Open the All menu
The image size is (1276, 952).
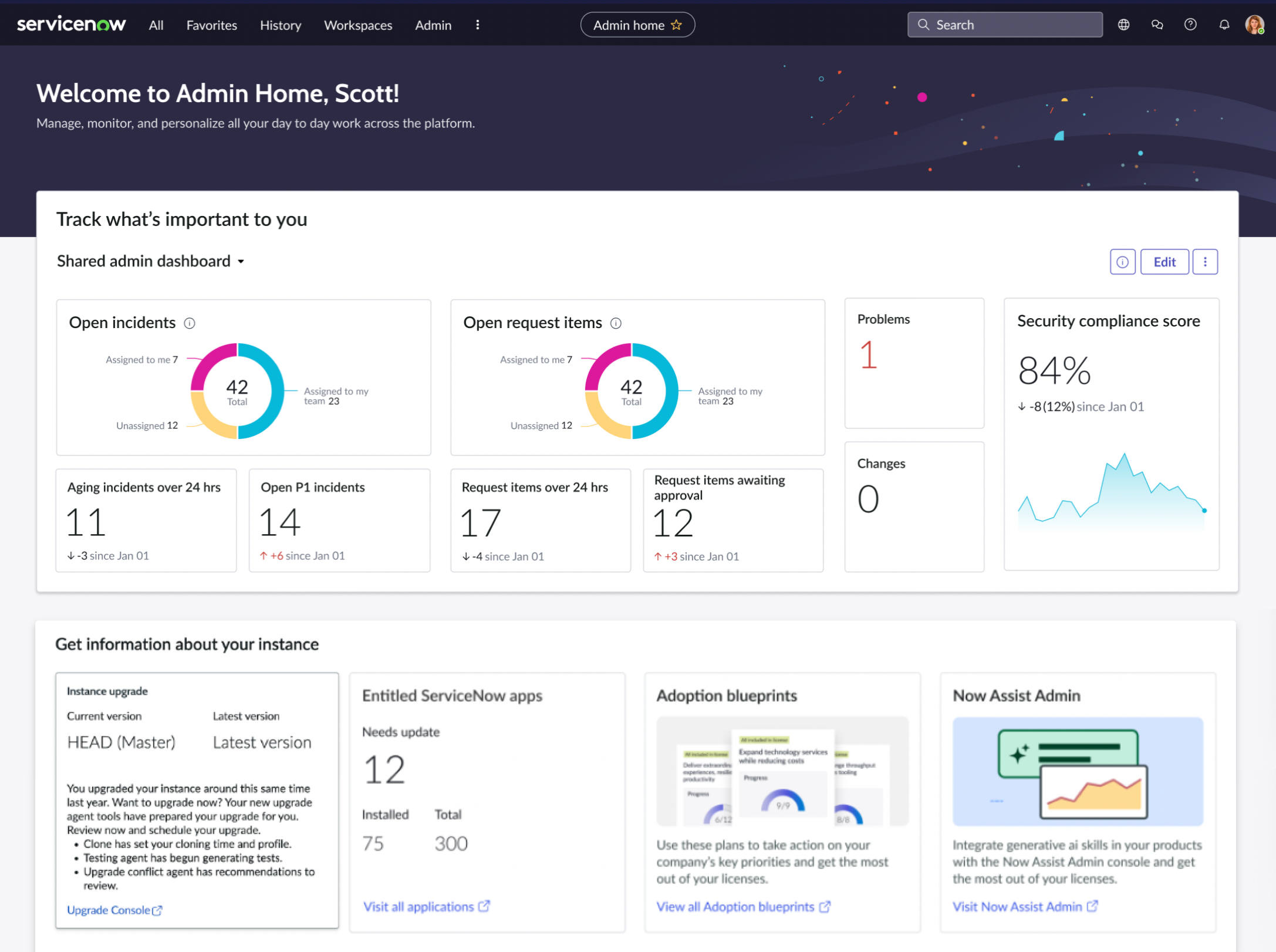pos(156,25)
